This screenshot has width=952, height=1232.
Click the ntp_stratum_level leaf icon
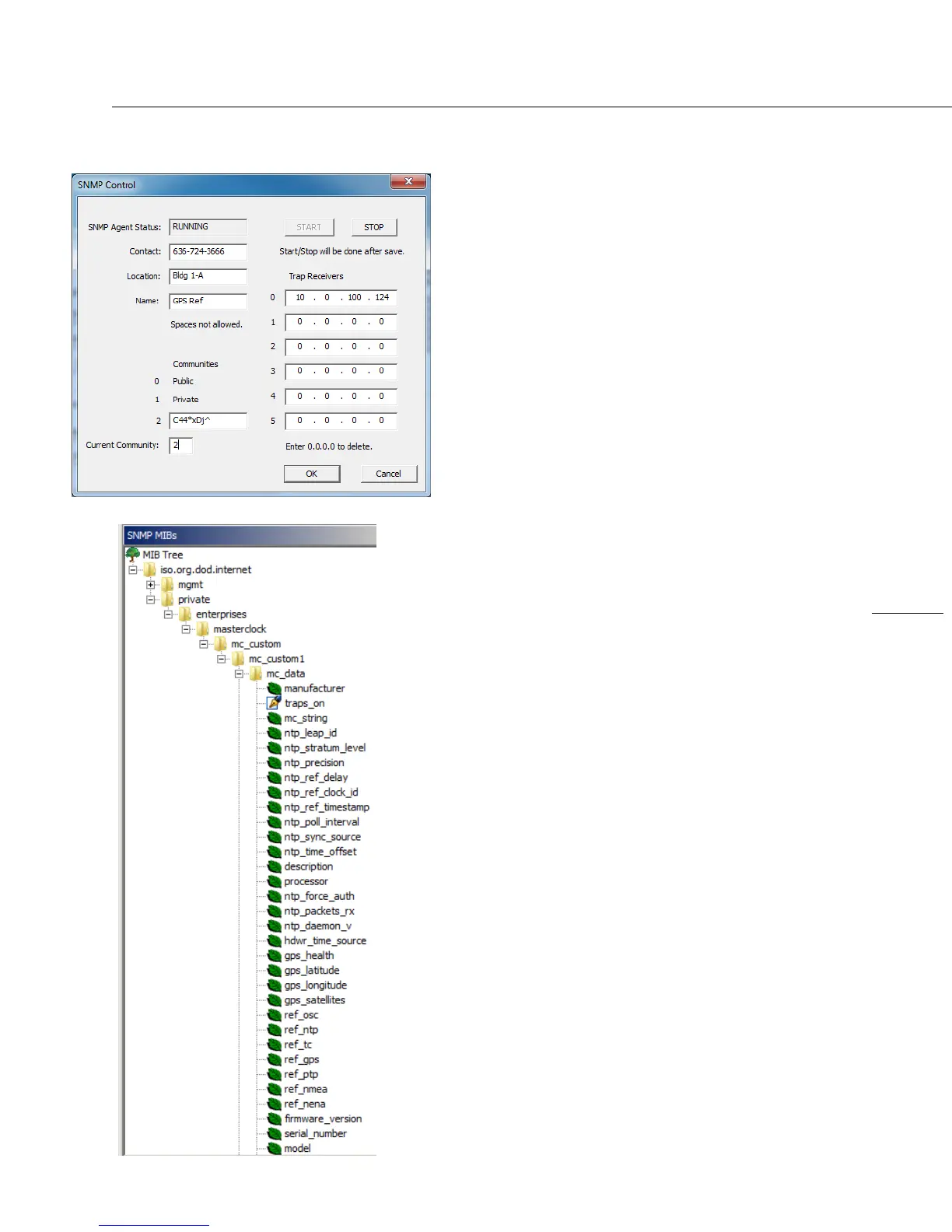pyautogui.click(x=274, y=747)
